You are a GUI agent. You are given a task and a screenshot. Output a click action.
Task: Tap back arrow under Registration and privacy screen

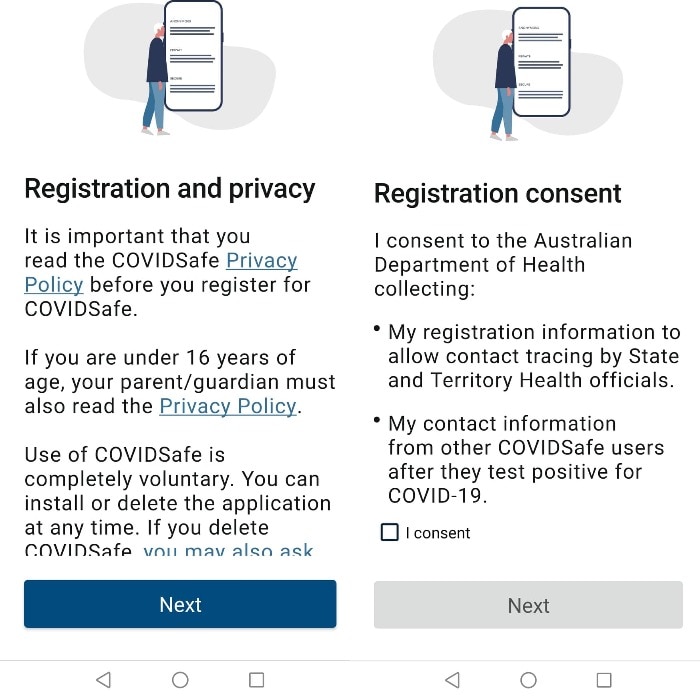[103, 680]
